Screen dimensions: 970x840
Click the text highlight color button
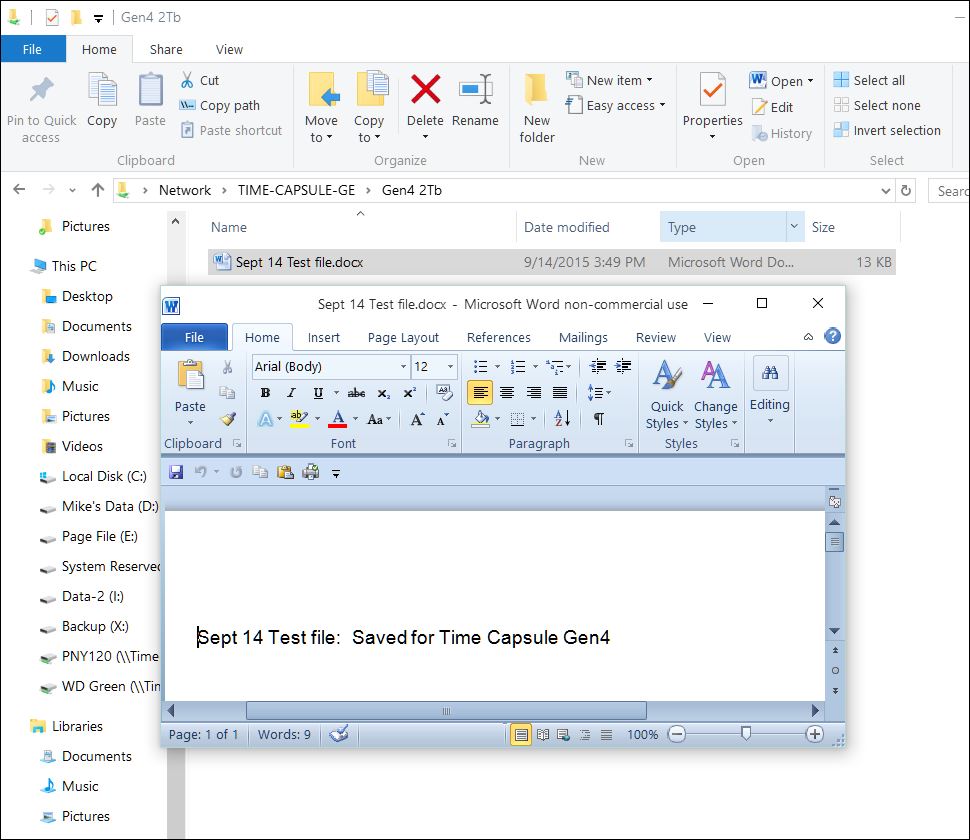pos(299,419)
